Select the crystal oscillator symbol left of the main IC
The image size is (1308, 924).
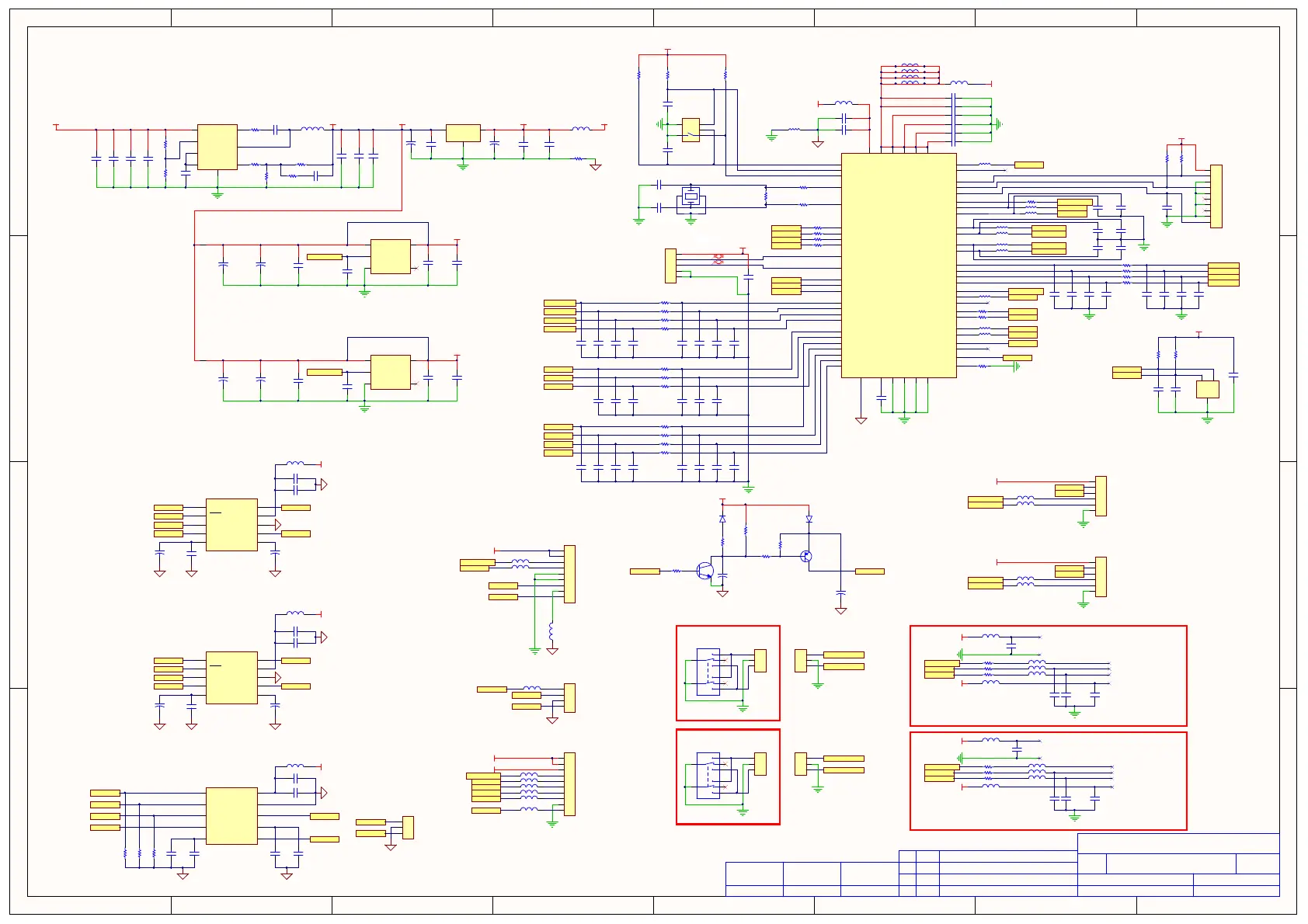pyautogui.click(x=691, y=196)
